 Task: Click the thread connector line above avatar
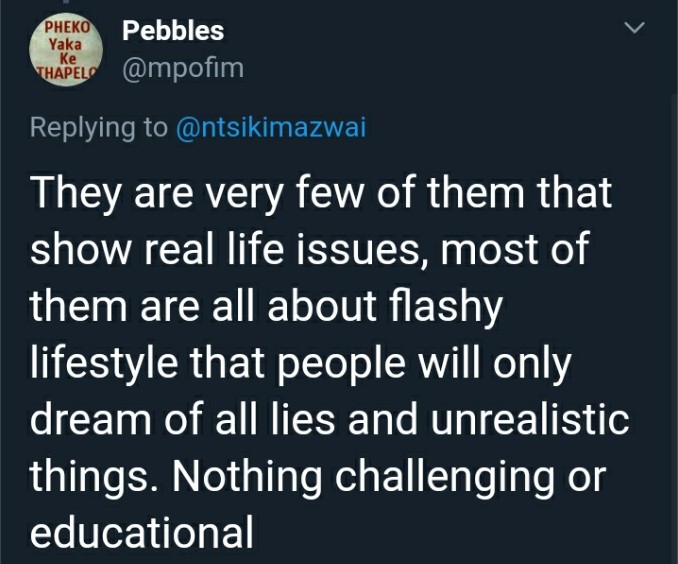point(66,1)
